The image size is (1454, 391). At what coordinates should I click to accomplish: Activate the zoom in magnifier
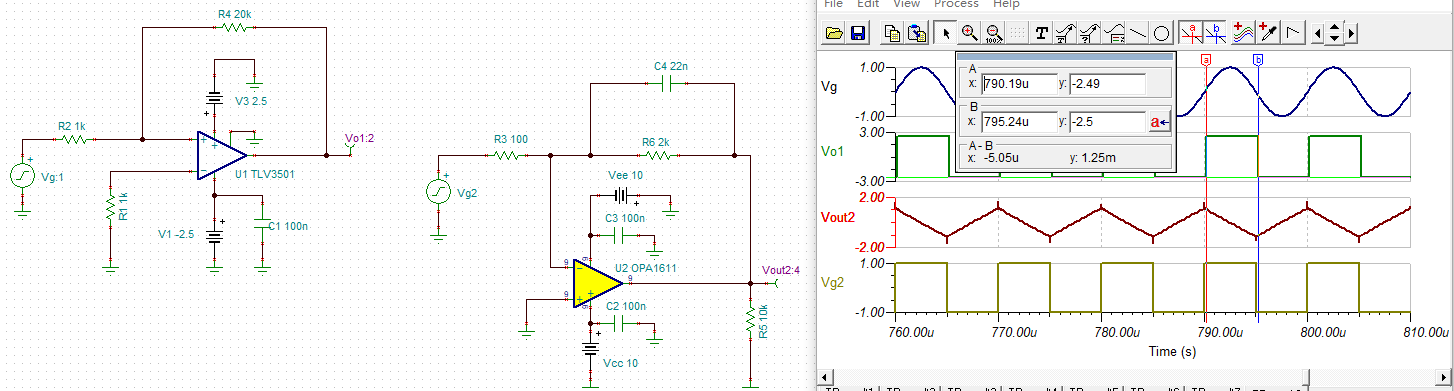coord(969,33)
